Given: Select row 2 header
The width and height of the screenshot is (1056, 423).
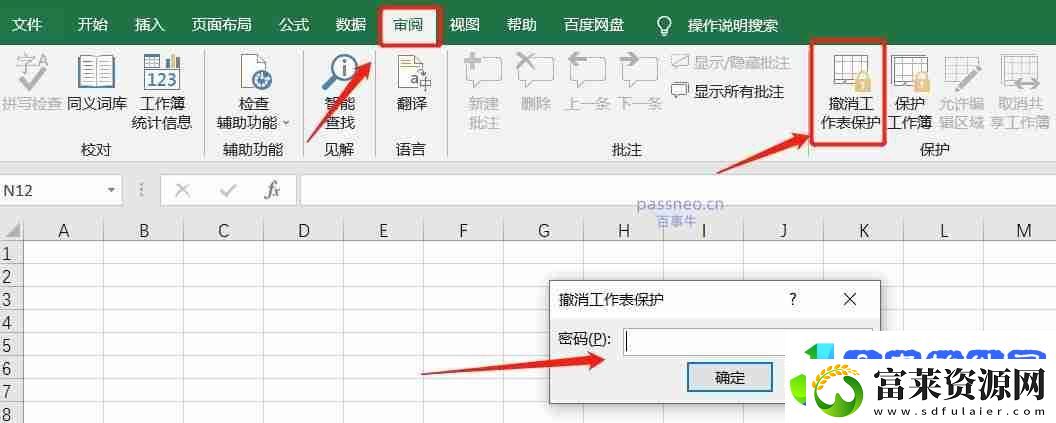Looking at the screenshot, I should point(11,277).
